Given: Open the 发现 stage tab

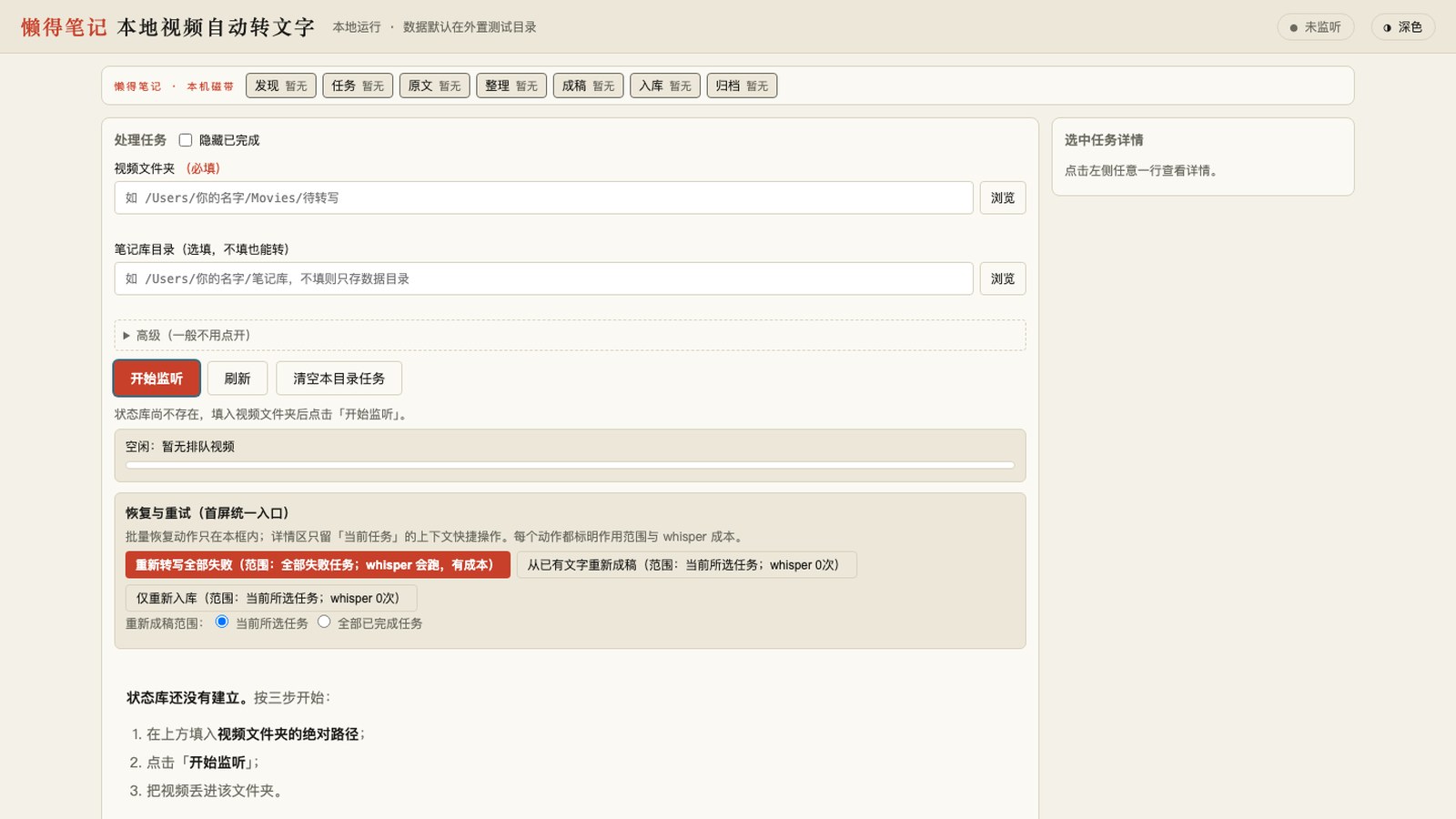Looking at the screenshot, I should pyautogui.click(x=281, y=86).
